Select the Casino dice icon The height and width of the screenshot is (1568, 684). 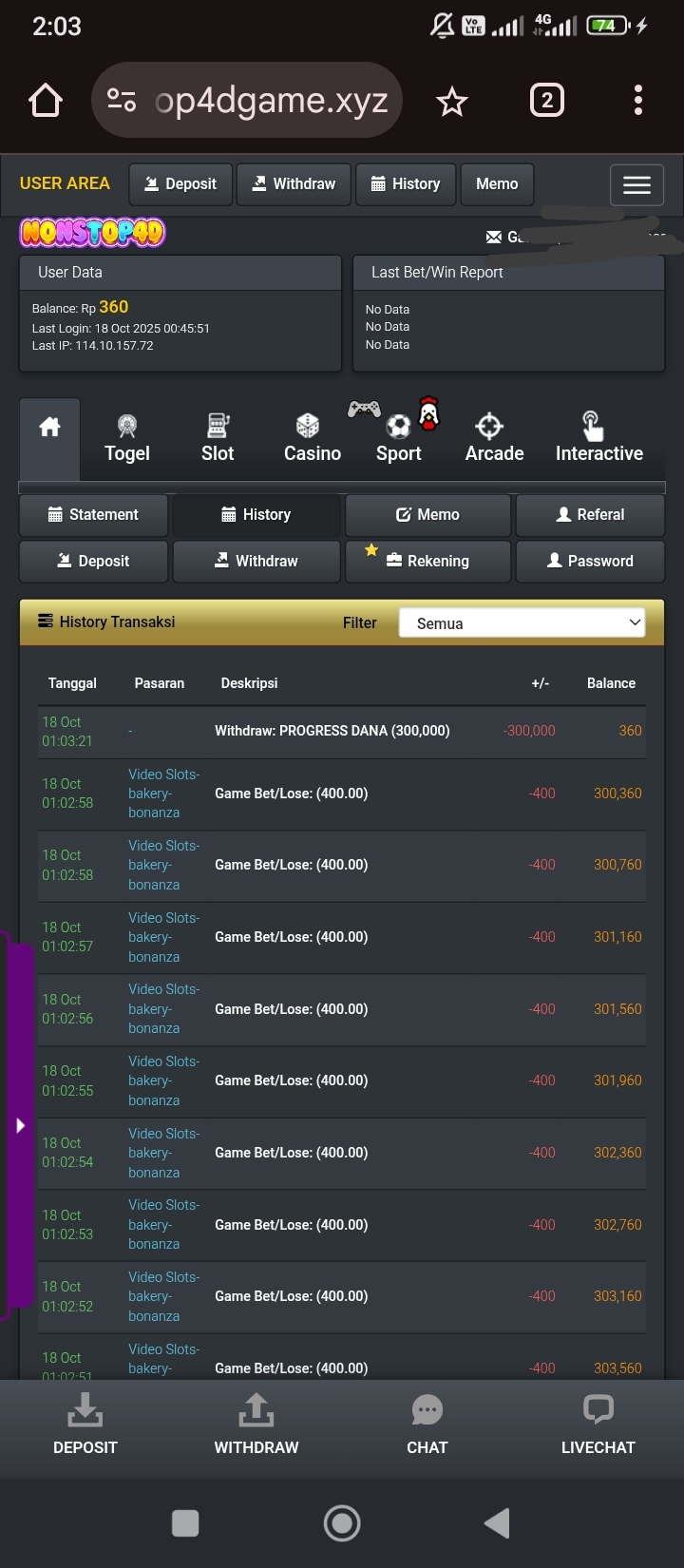(x=308, y=426)
